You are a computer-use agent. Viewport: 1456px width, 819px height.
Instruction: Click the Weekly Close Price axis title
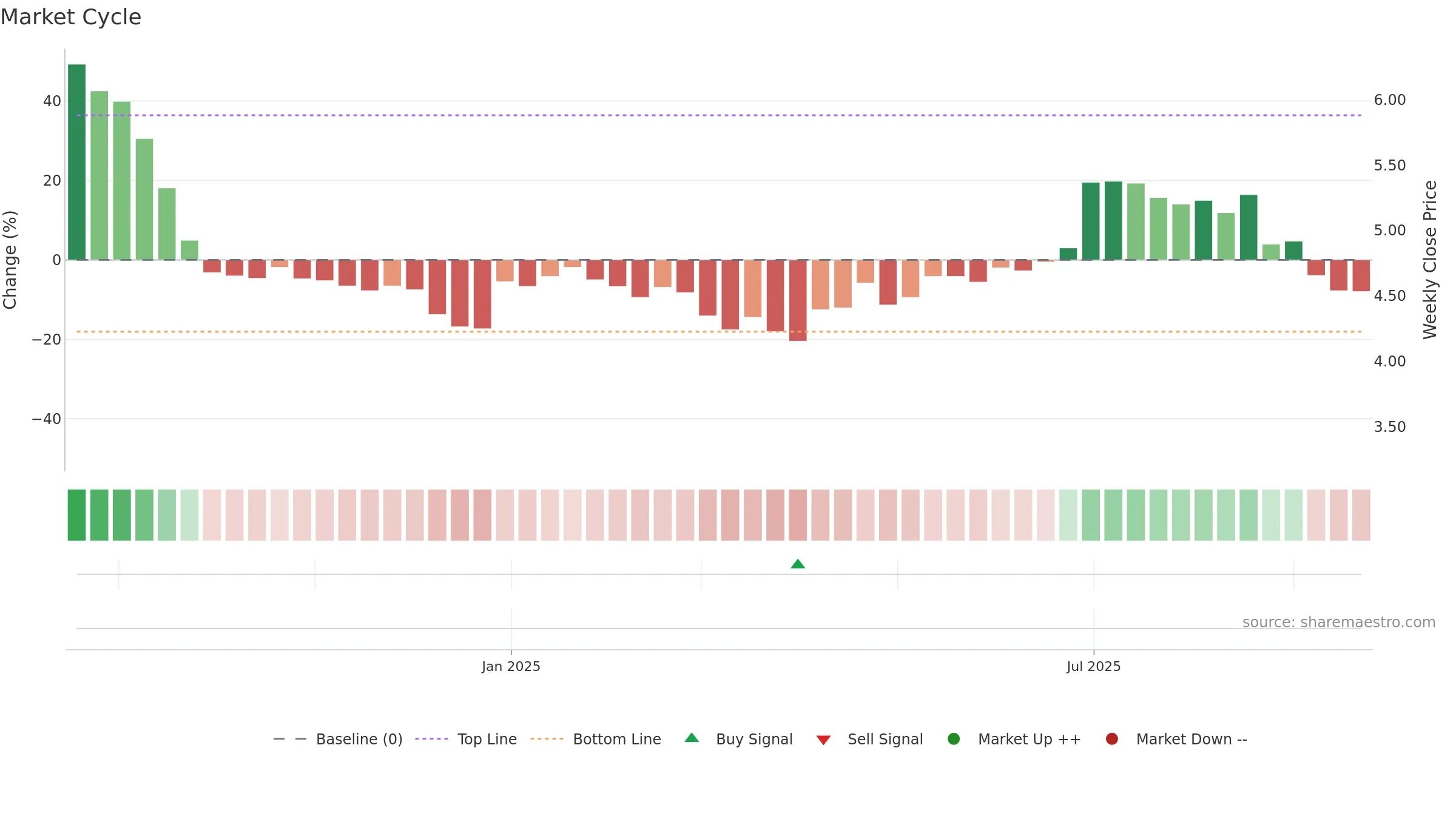[1430, 260]
